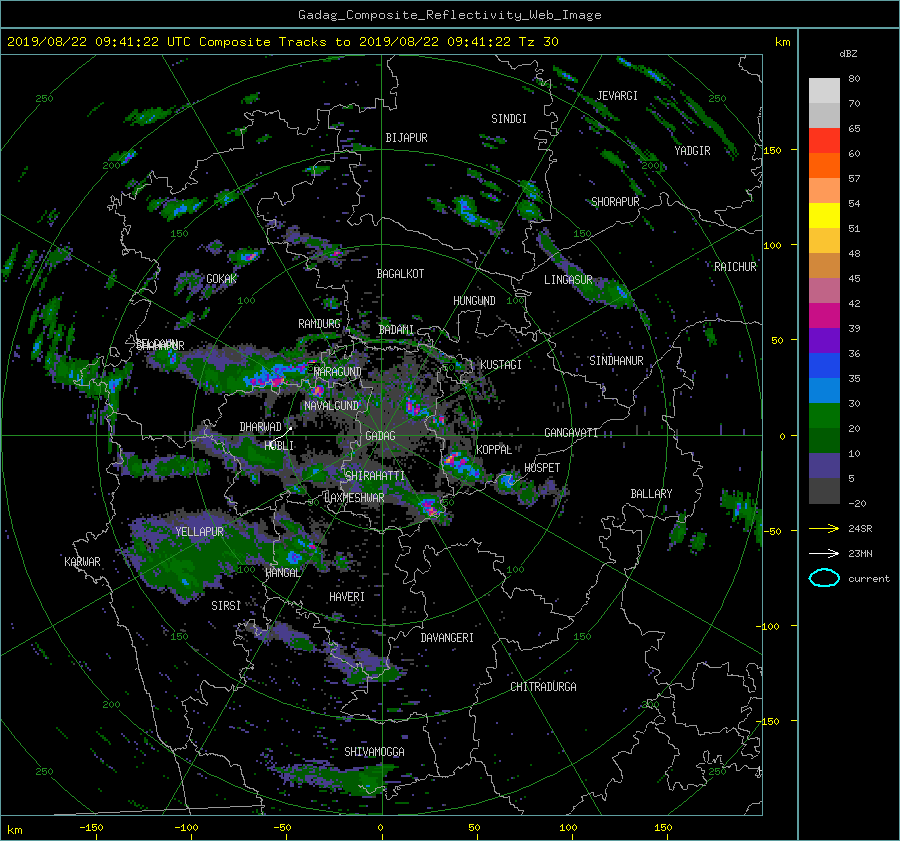Click the GADAG label at radar center
Screen dimensions: 900x841
coord(381,436)
